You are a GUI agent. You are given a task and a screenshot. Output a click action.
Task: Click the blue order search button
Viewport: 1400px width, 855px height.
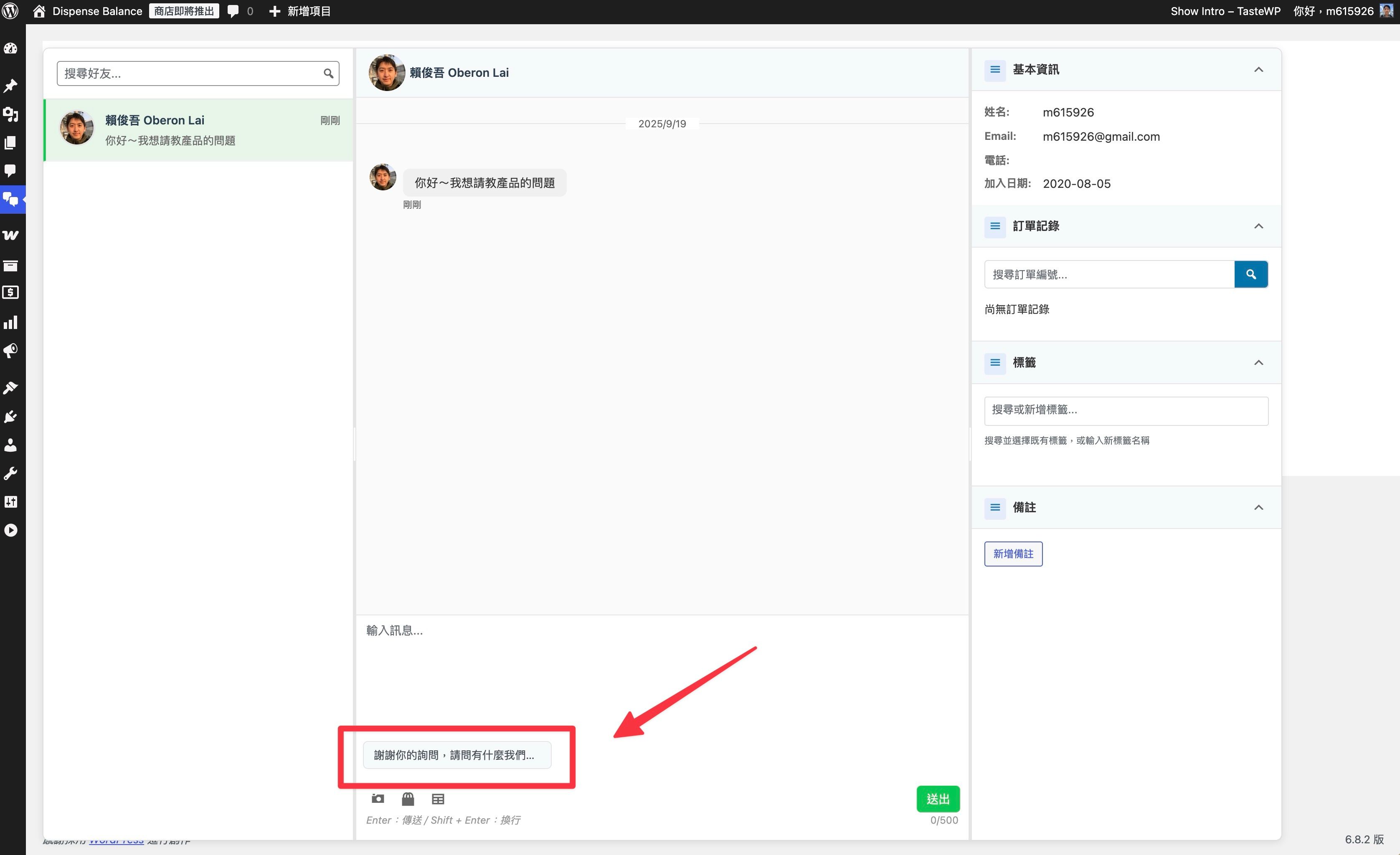tap(1250, 274)
